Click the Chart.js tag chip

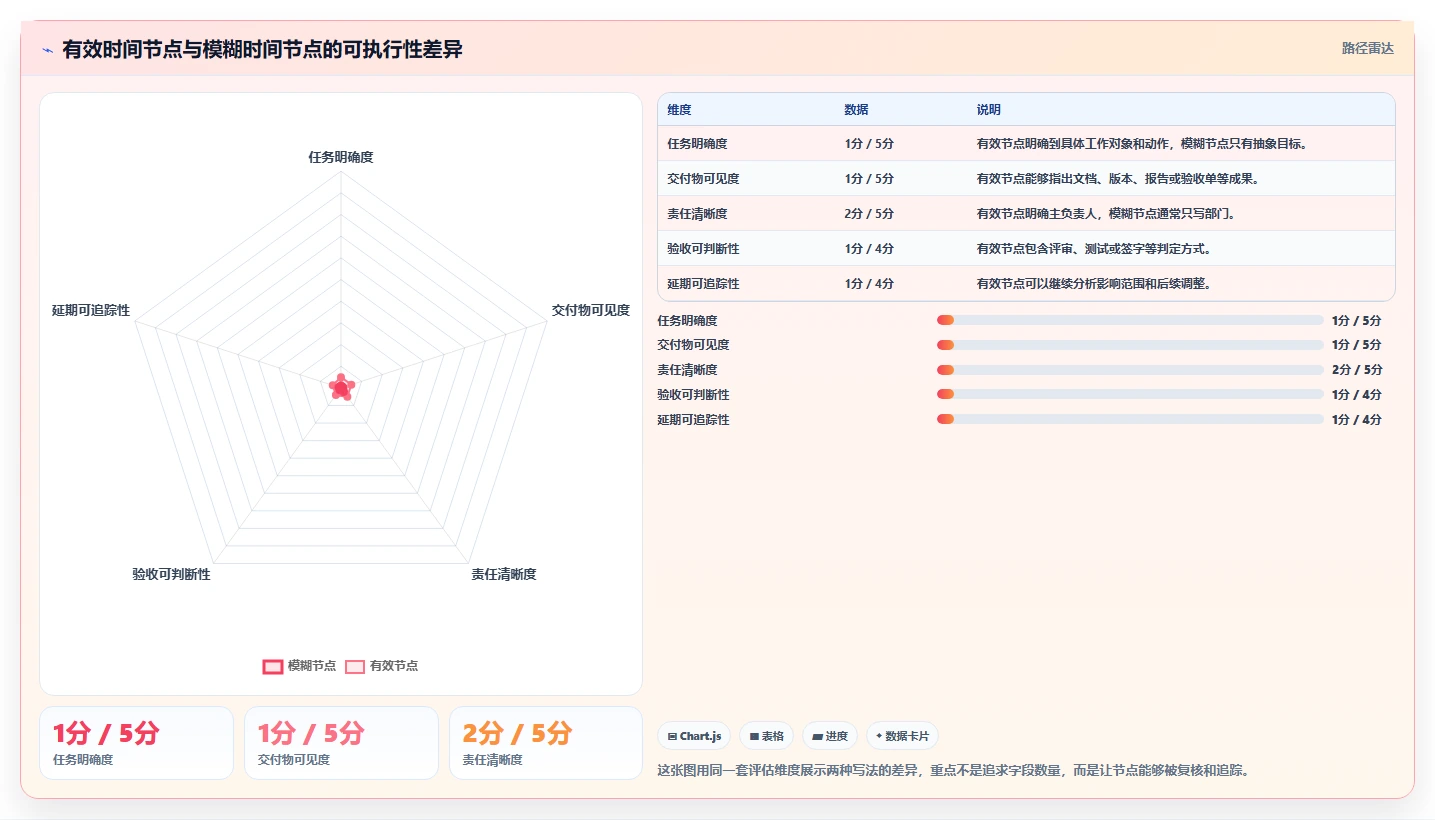click(x=694, y=736)
